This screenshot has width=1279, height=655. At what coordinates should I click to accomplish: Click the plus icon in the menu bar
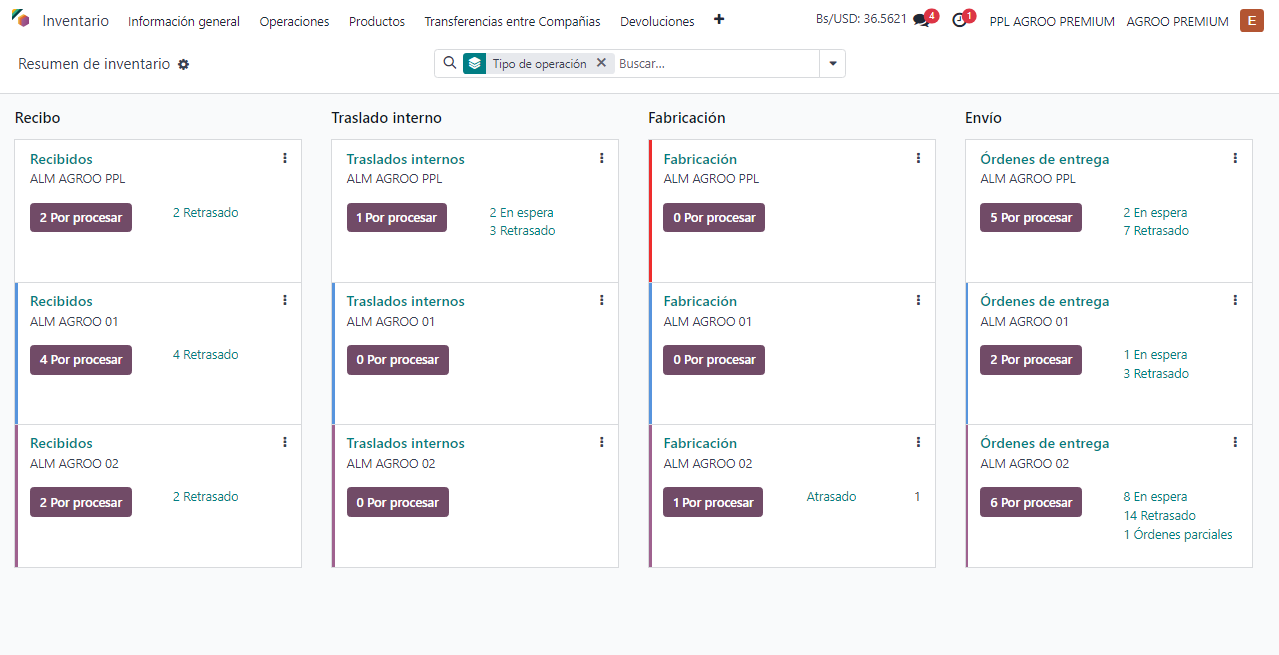[x=719, y=20]
